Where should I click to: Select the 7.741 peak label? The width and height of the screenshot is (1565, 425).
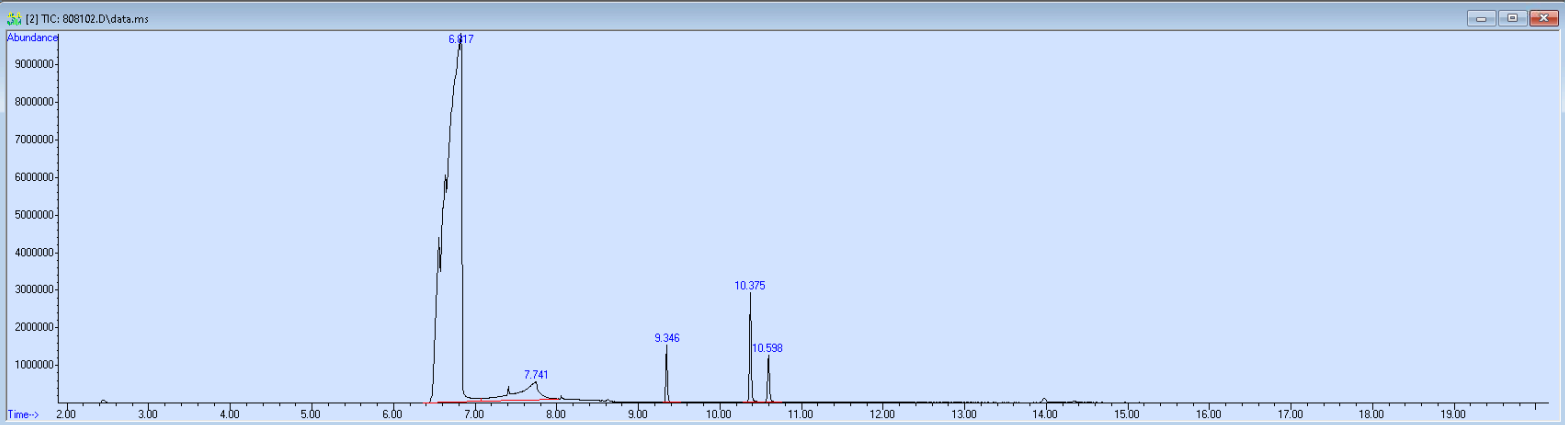(536, 375)
